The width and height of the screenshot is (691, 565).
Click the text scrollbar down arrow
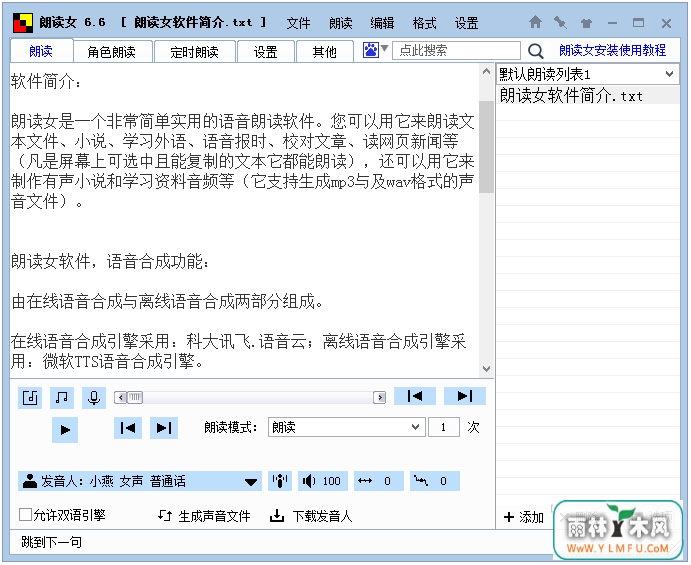(486, 369)
